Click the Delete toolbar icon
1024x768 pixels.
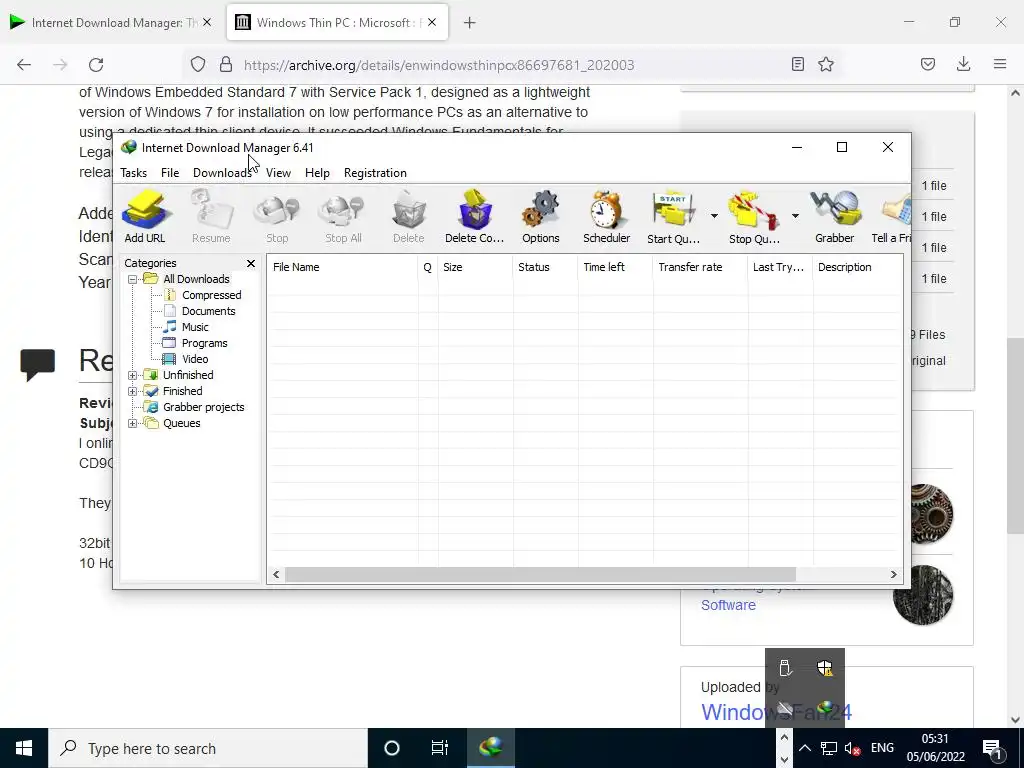[409, 217]
